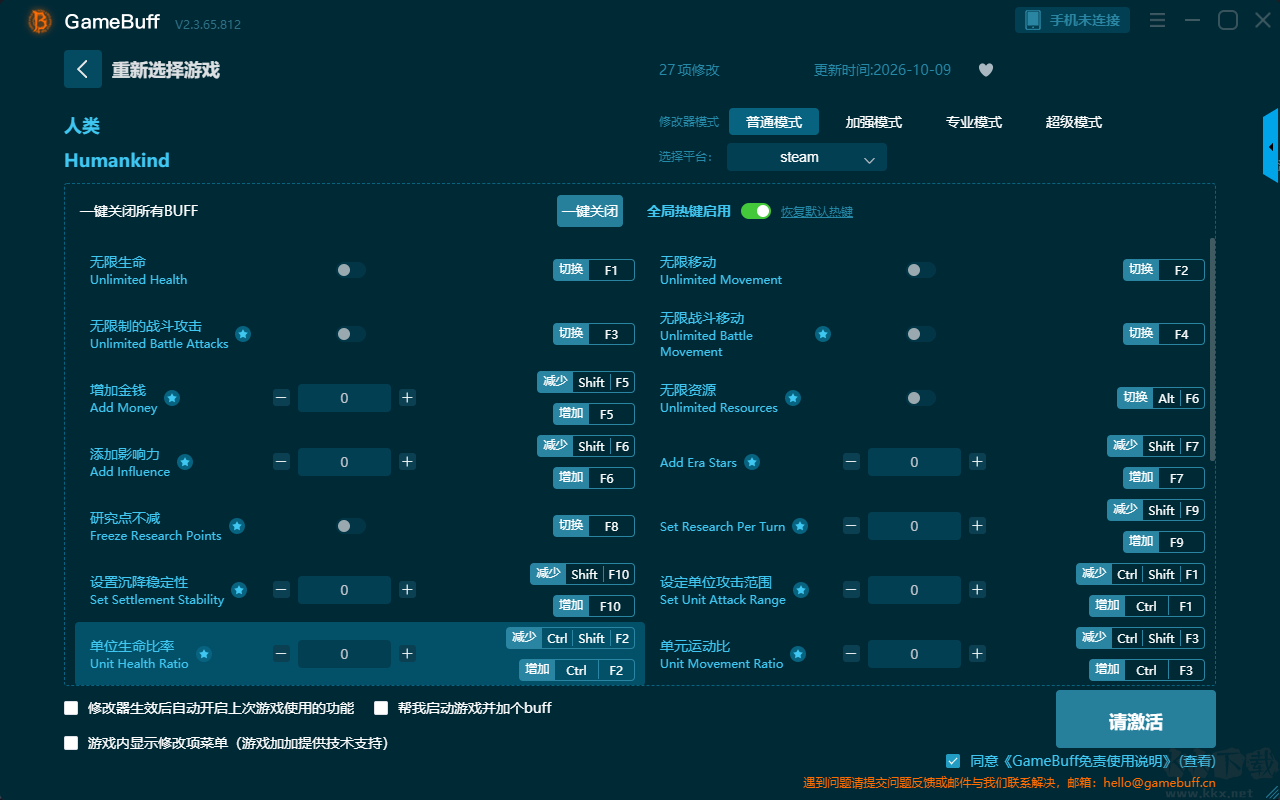The image size is (1280, 800).
Task: Click 恢复默认热键 link
Action: pos(817,212)
